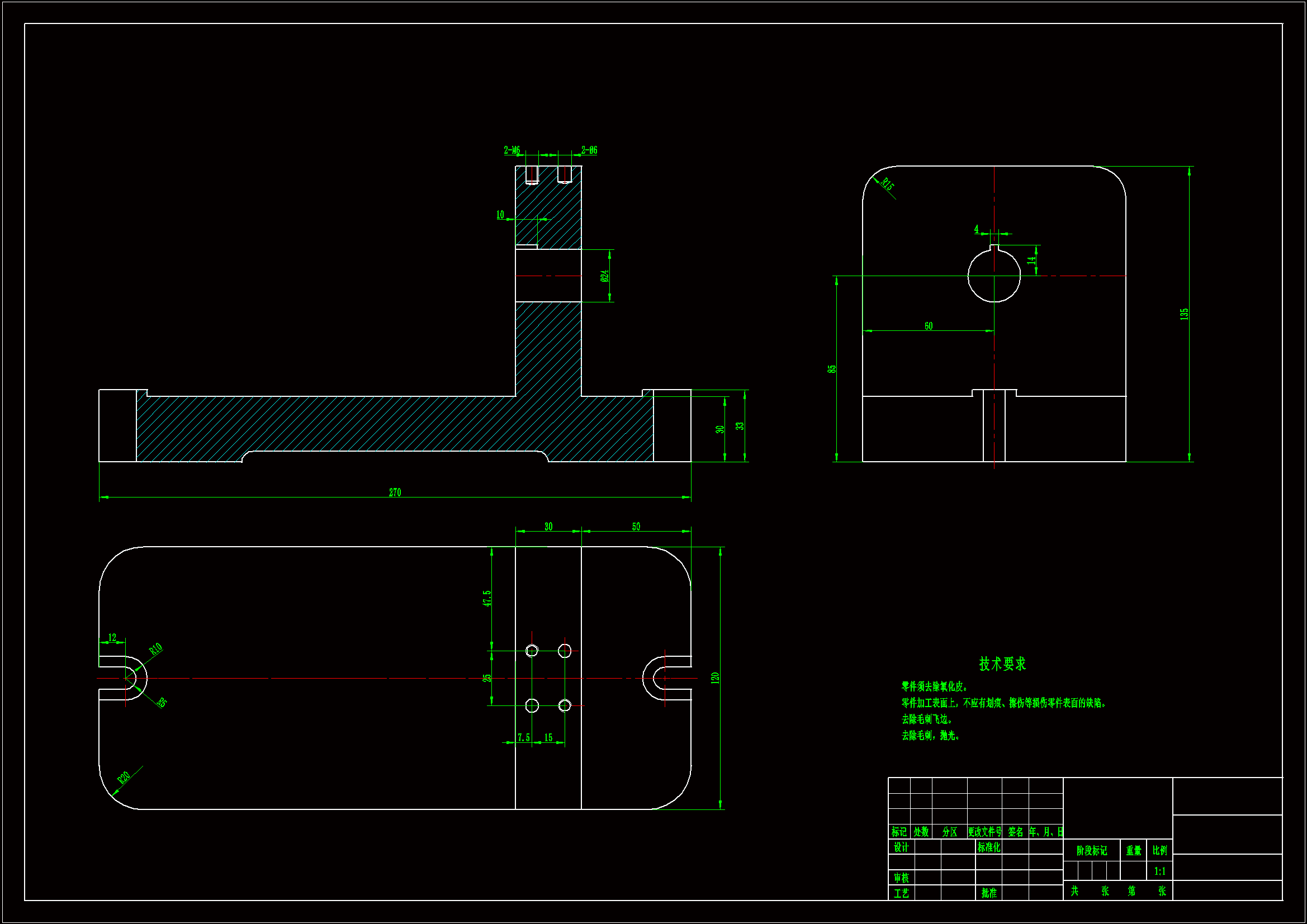Select the Ø24 bore diameter dimension
Screen dimensions: 1307x924
[604, 276]
